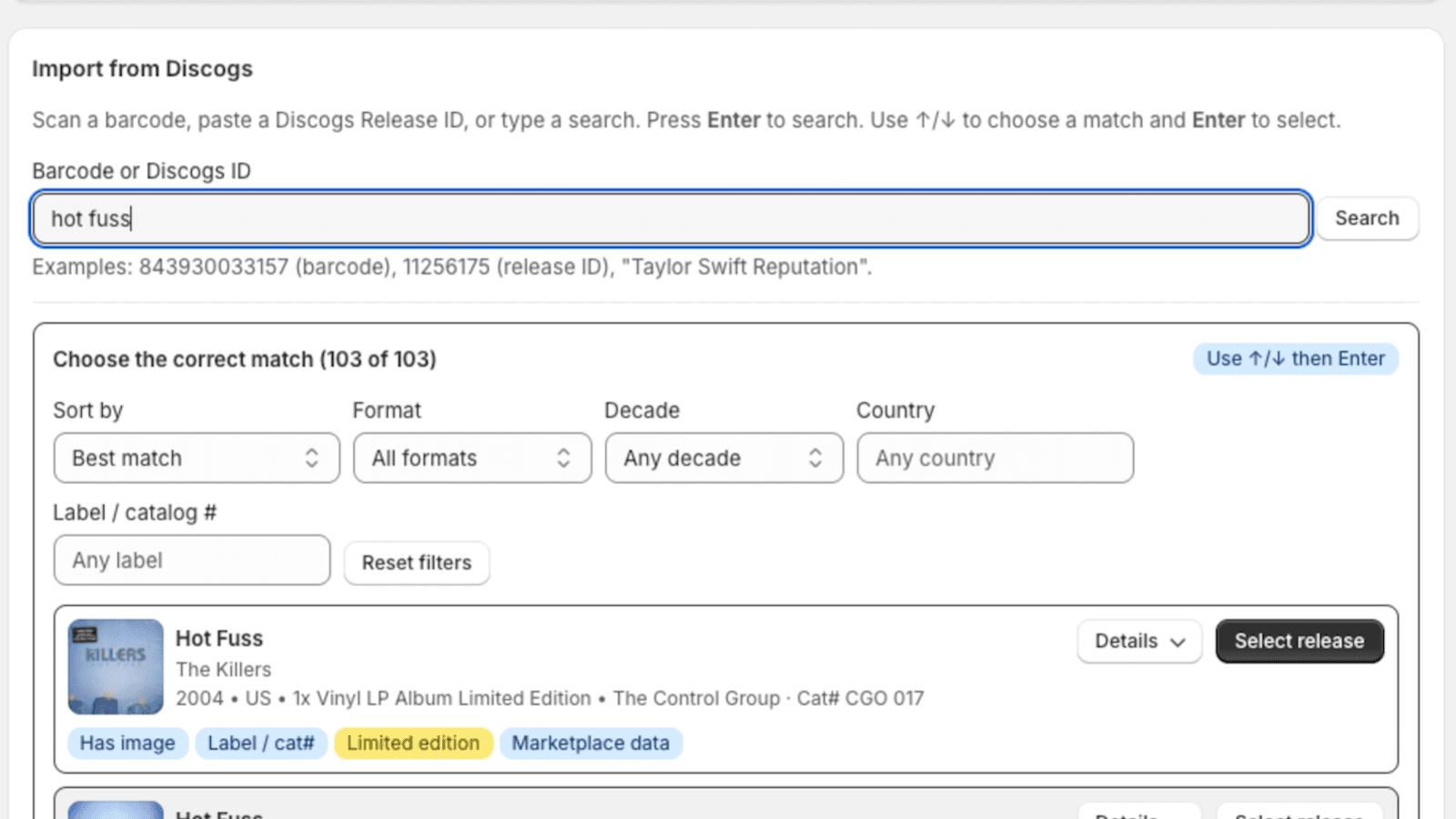Open the Any decade dropdown
Viewport: 1456px width, 819px height.
pyautogui.click(x=724, y=458)
